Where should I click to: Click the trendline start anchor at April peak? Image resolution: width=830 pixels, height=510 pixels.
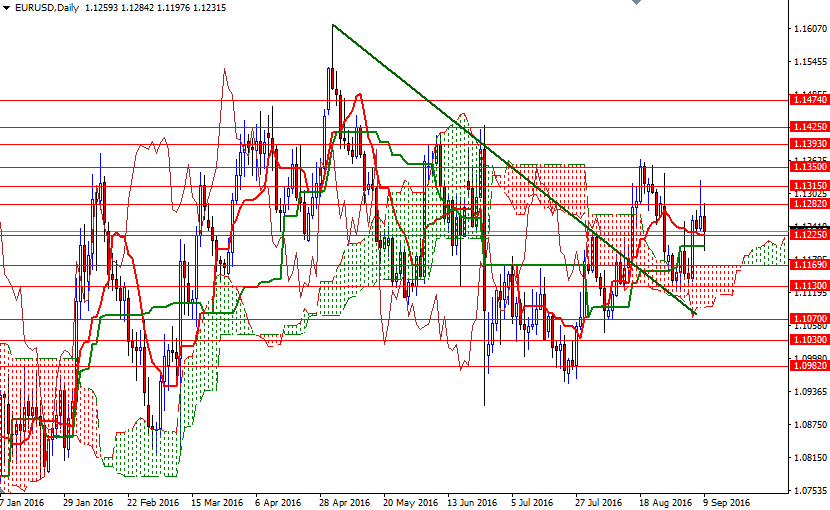point(332,24)
